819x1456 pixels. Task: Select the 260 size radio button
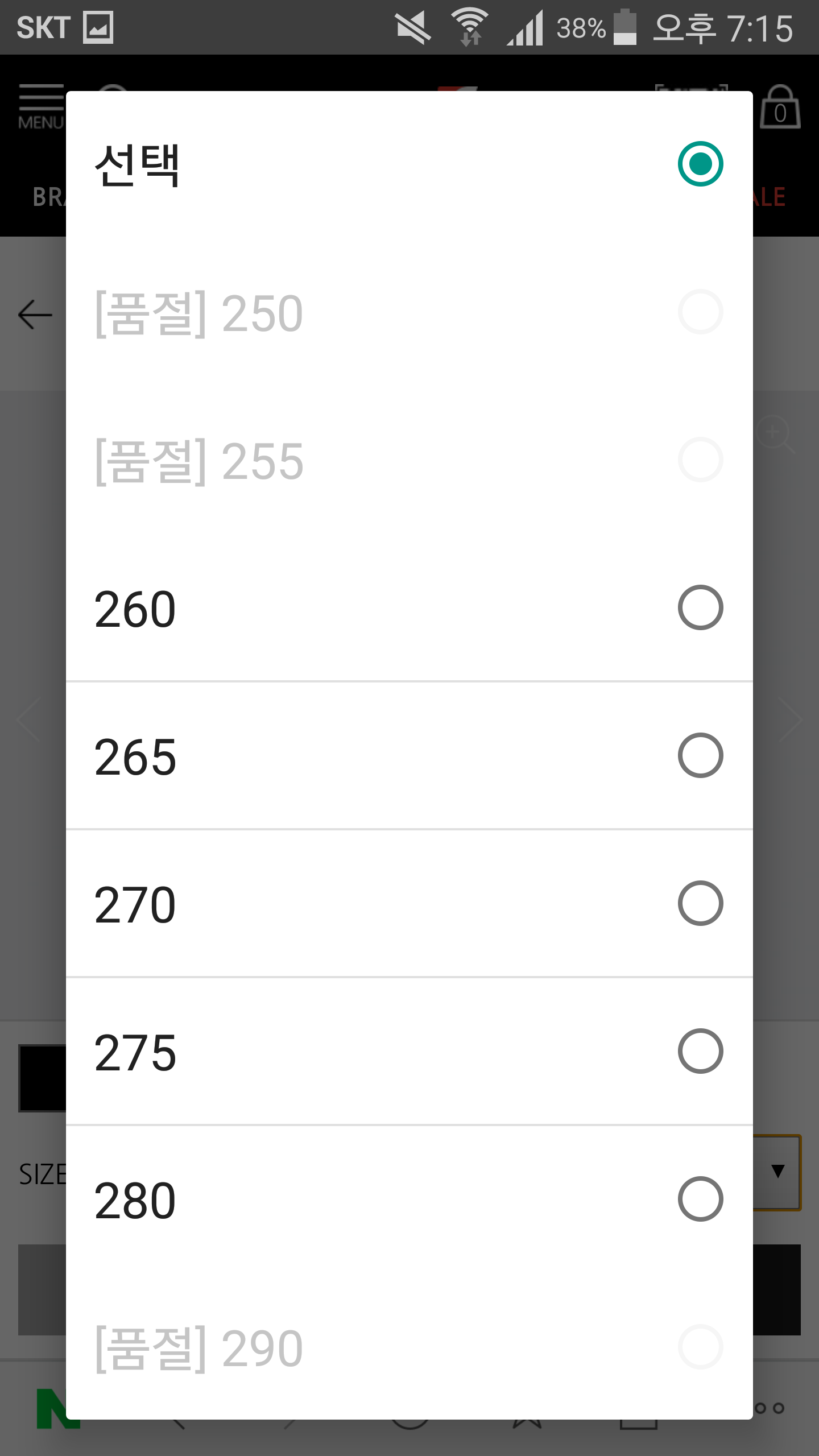coord(700,607)
